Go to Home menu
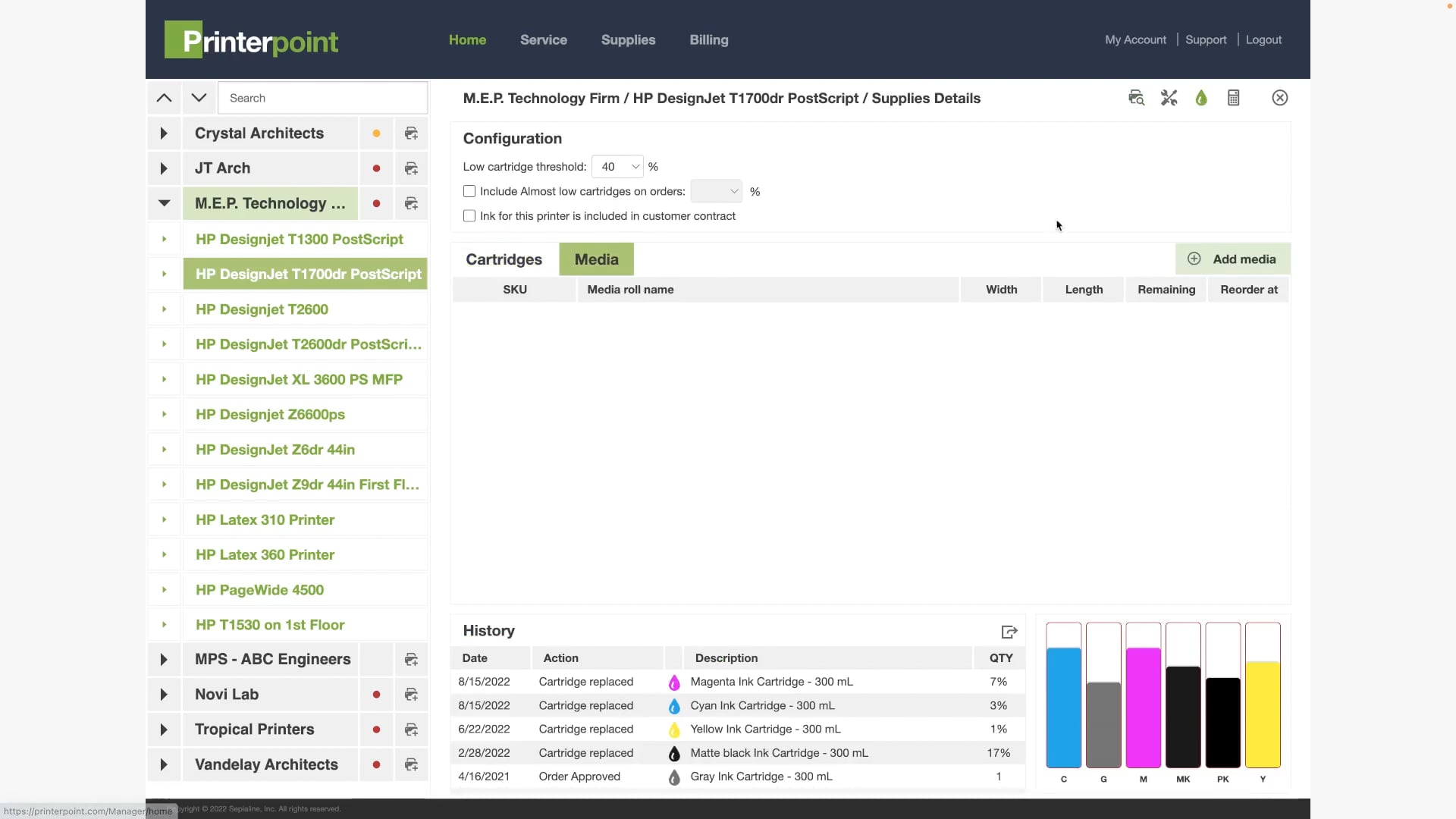Image resolution: width=1456 pixels, height=819 pixels. click(x=467, y=39)
